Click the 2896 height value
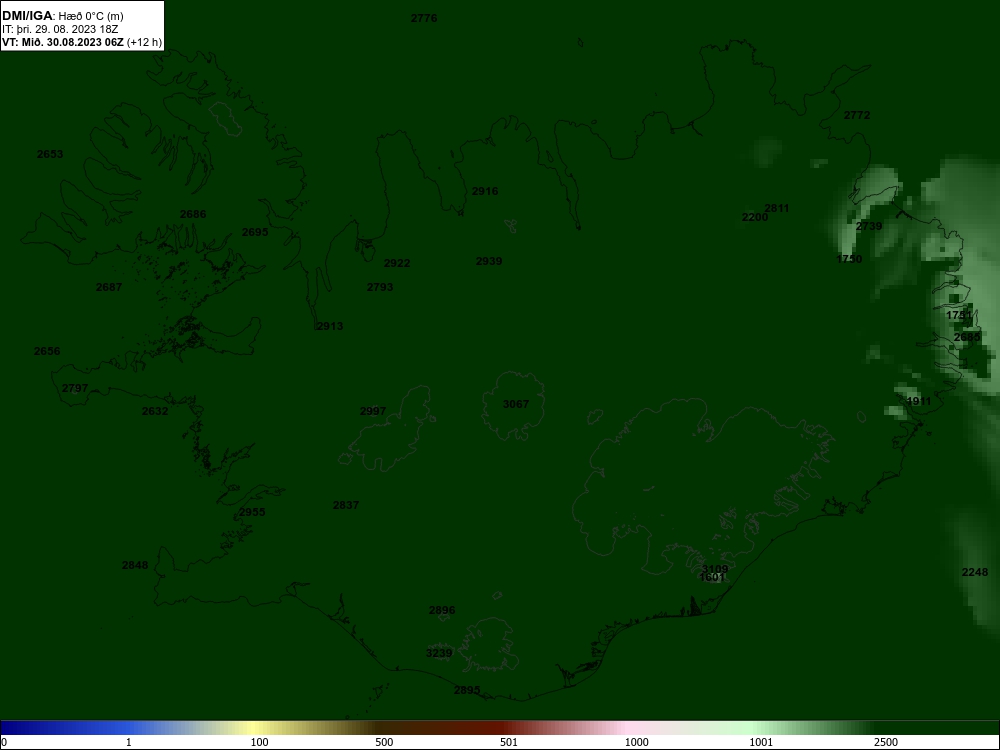Image resolution: width=1000 pixels, height=750 pixels. (442, 610)
